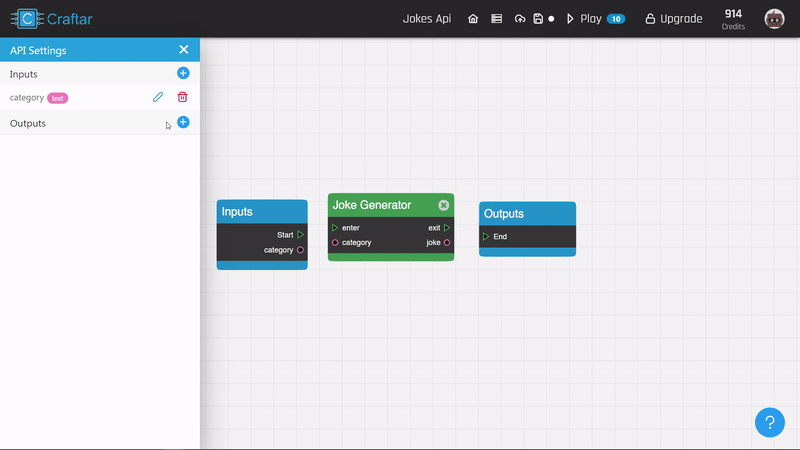Click the cloud upload publish icon
The image size is (800, 450).
point(519,19)
